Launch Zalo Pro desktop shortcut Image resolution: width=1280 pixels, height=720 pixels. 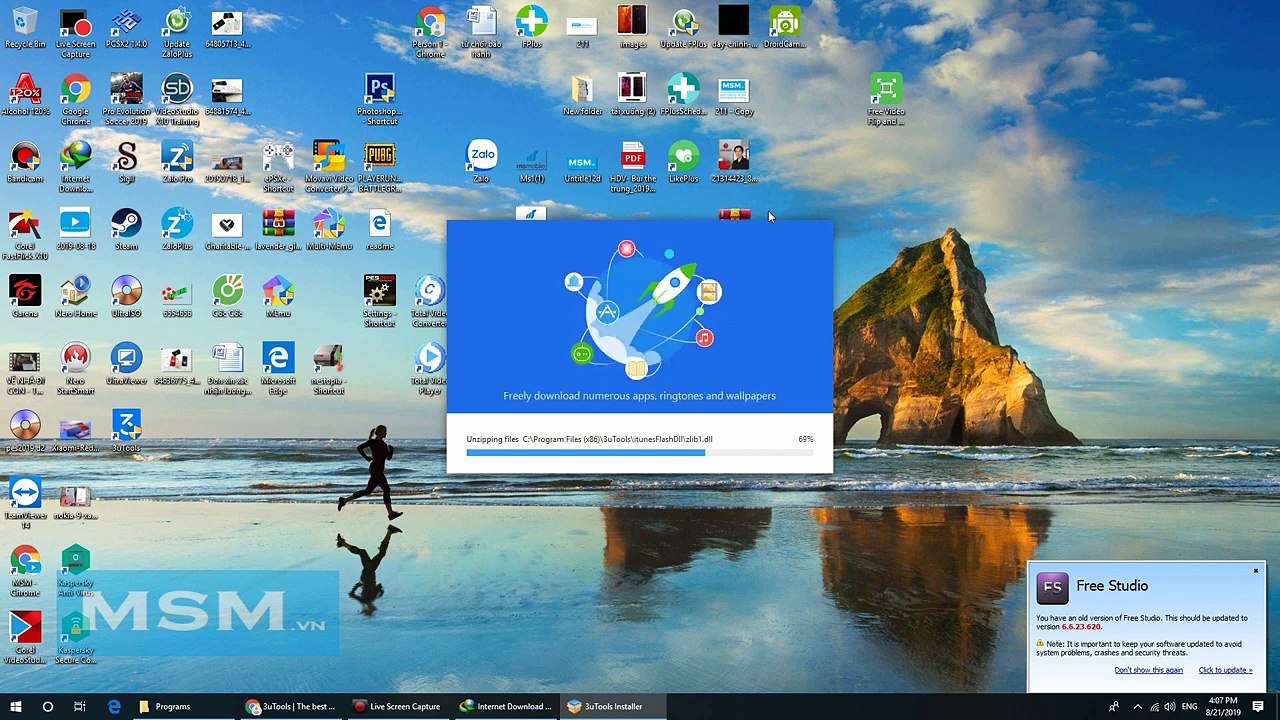click(177, 163)
